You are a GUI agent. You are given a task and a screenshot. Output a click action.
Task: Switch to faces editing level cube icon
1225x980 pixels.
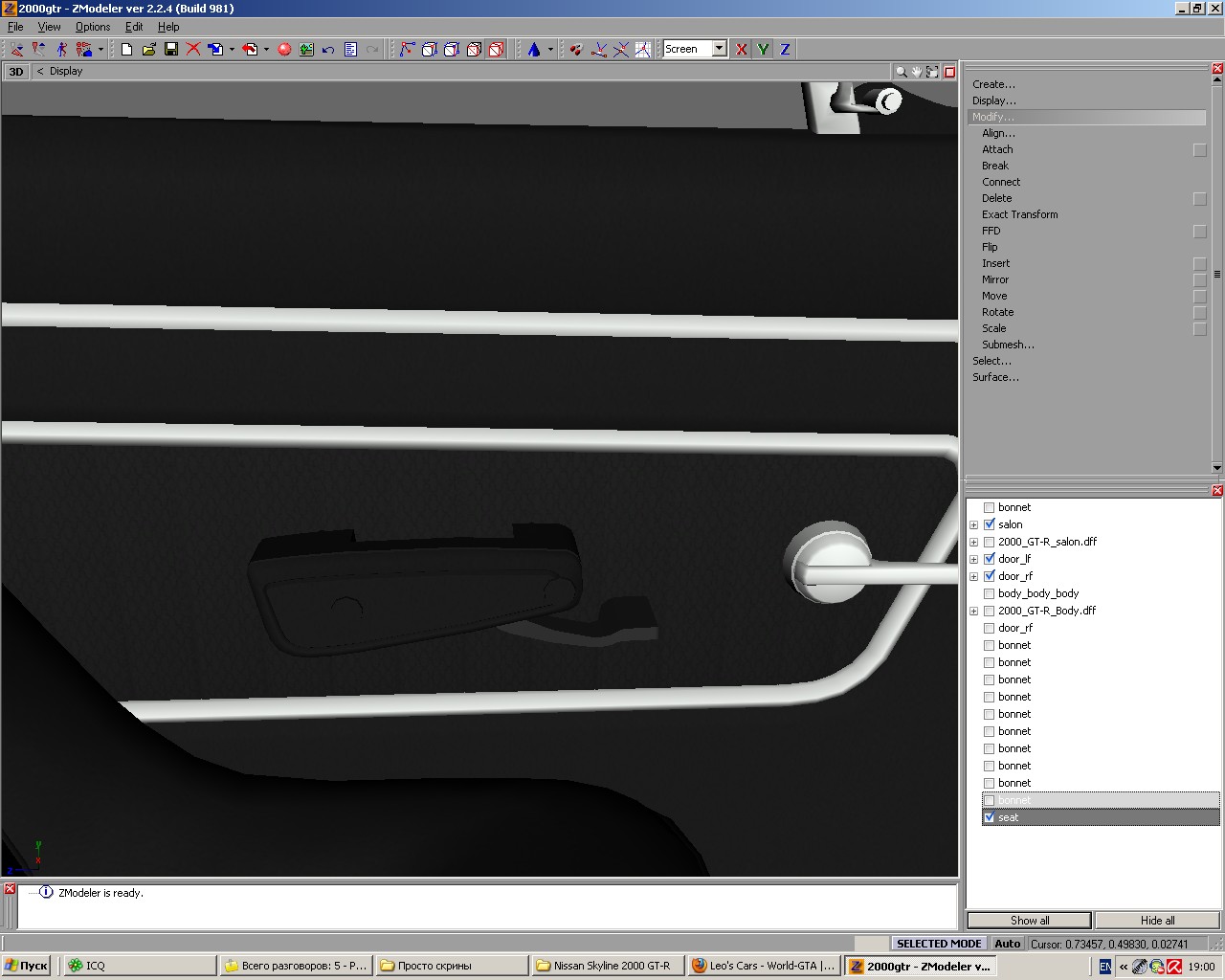(x=452, y=49)
